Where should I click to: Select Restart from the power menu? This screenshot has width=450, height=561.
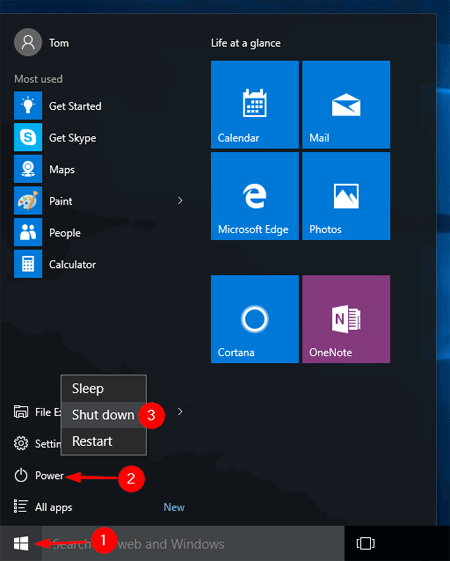[104, 442]
